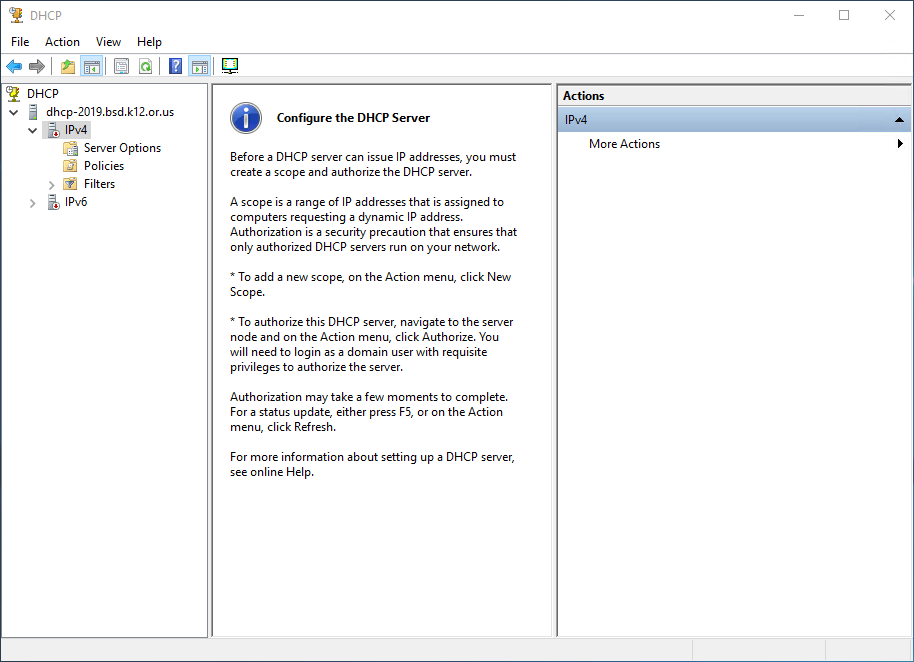Select Policies in the tree

(x=104, y=166)
